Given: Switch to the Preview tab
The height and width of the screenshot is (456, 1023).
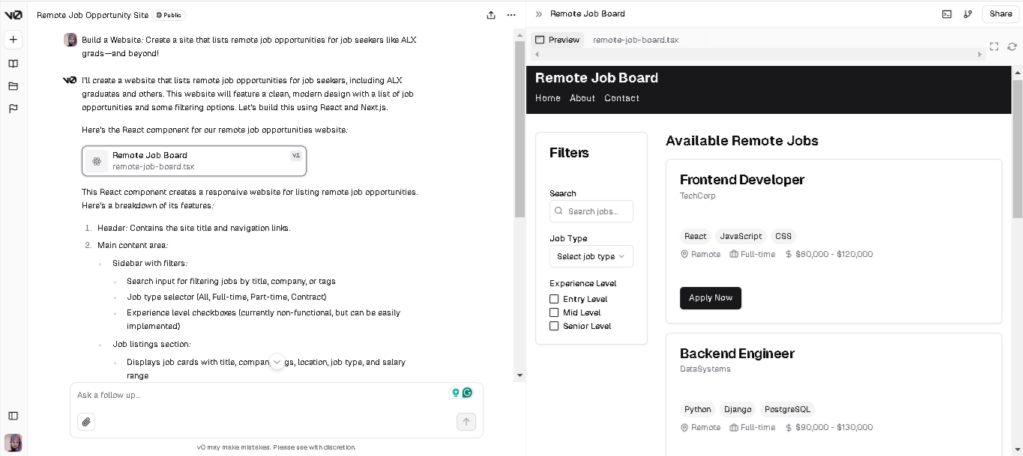Looking at the screenshot, I should [558, 40].
